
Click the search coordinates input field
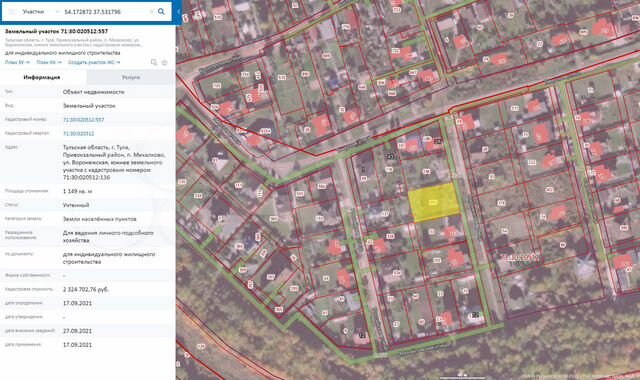(x=105, y=12)
